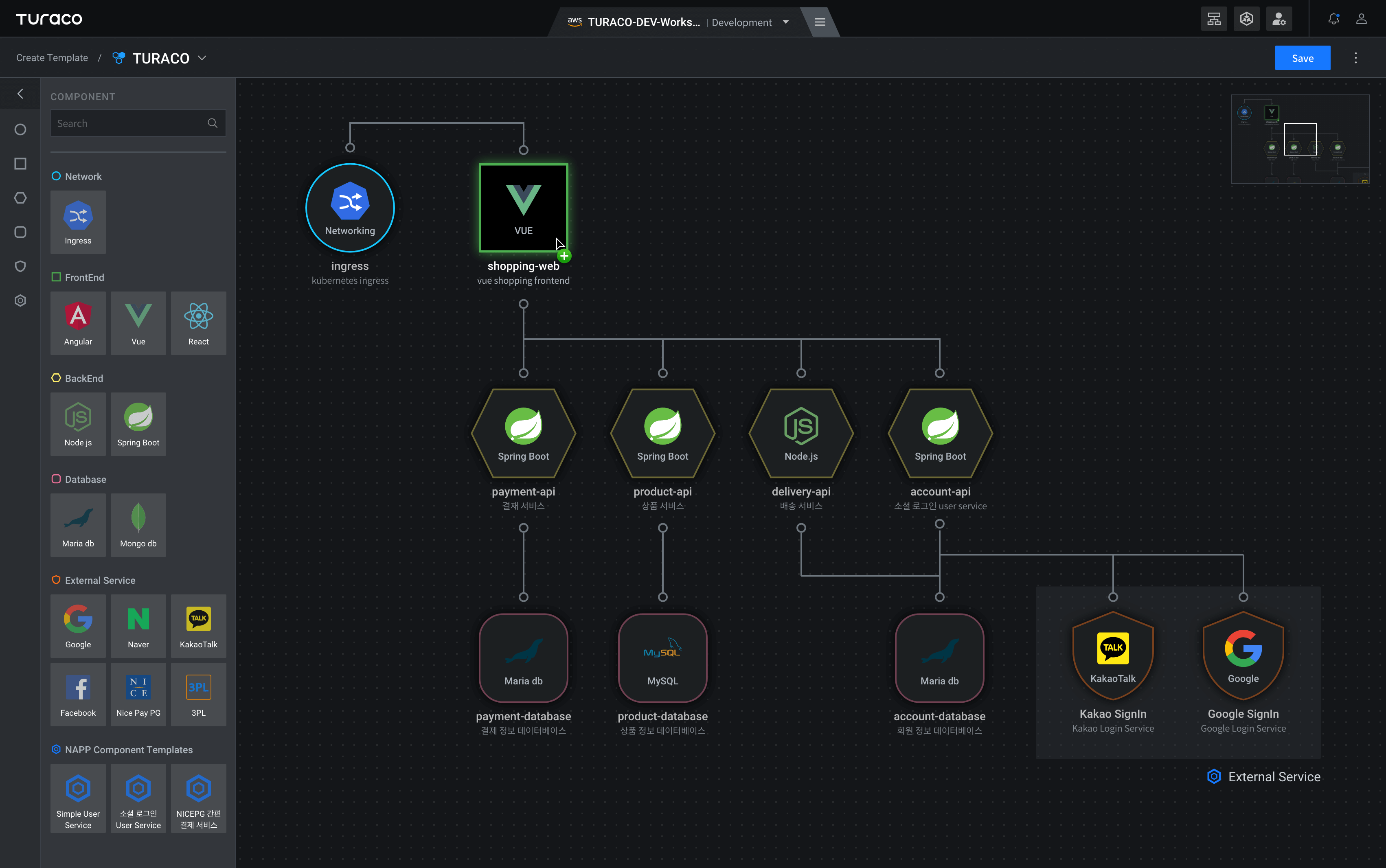Collapse the component side panel
The height and width of the screenshot is (868, 1386).
point(20,94)
